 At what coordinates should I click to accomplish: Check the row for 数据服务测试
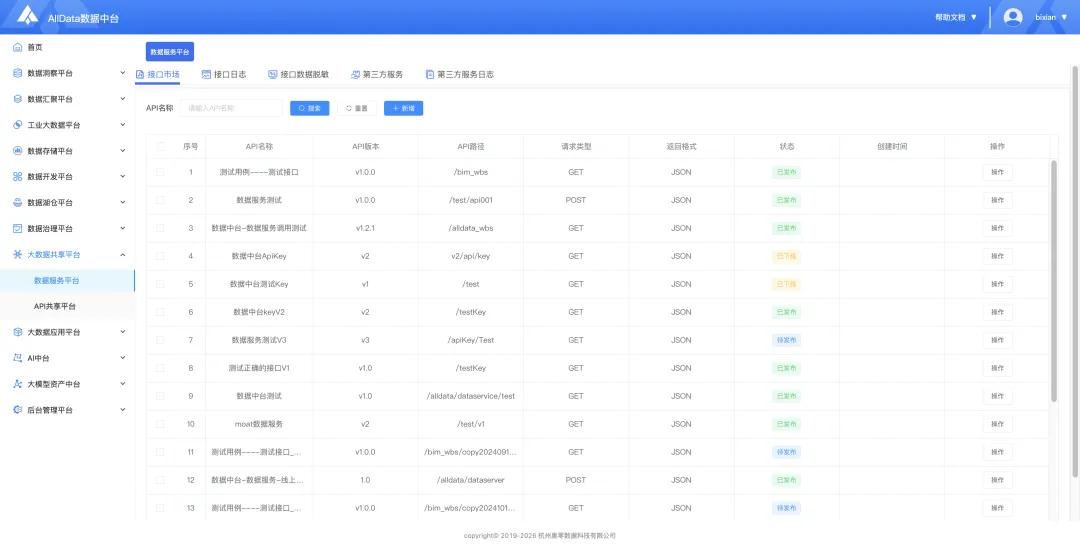[160, 200]
